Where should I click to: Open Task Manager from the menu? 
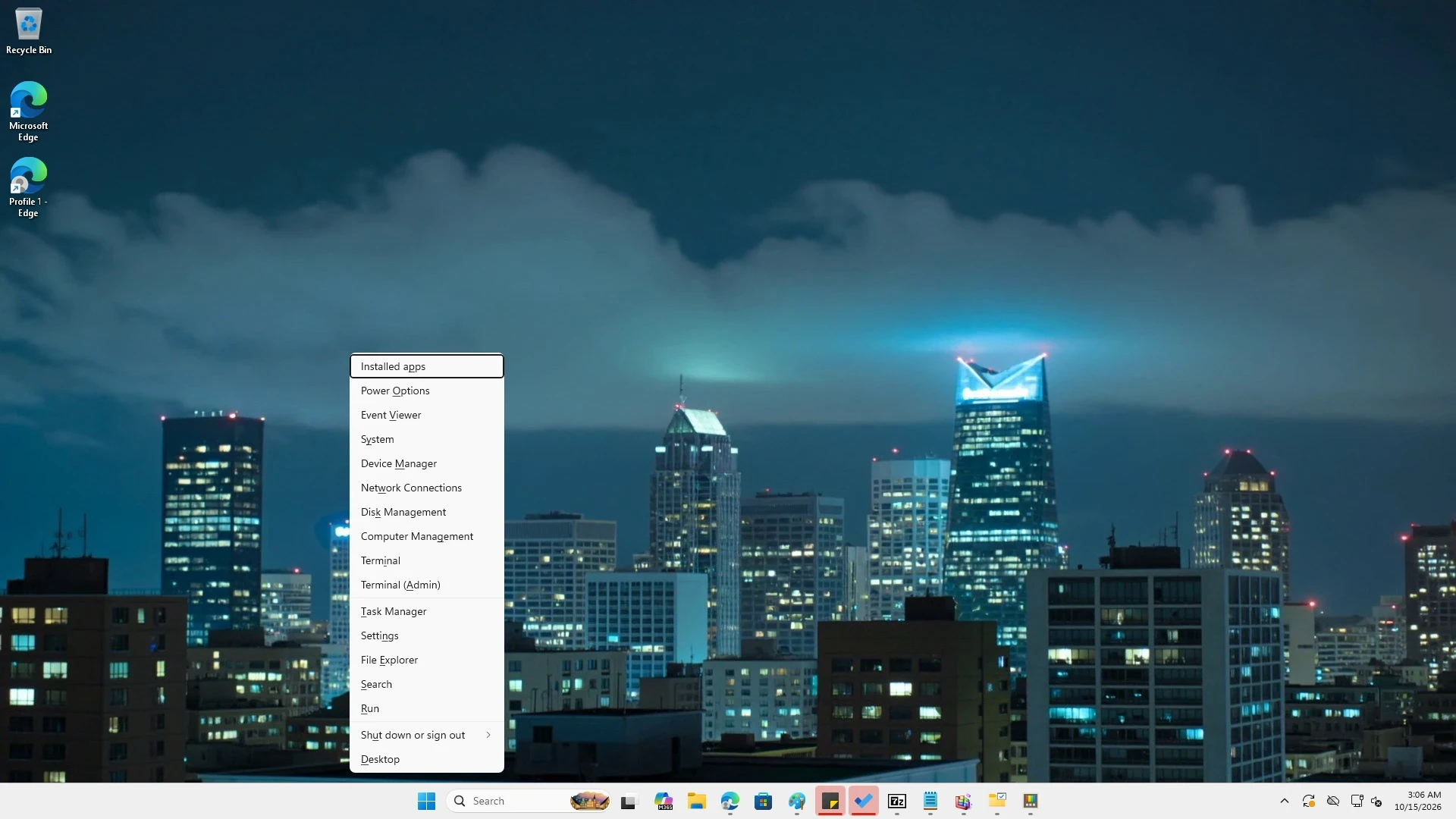(x=427, y=611)
